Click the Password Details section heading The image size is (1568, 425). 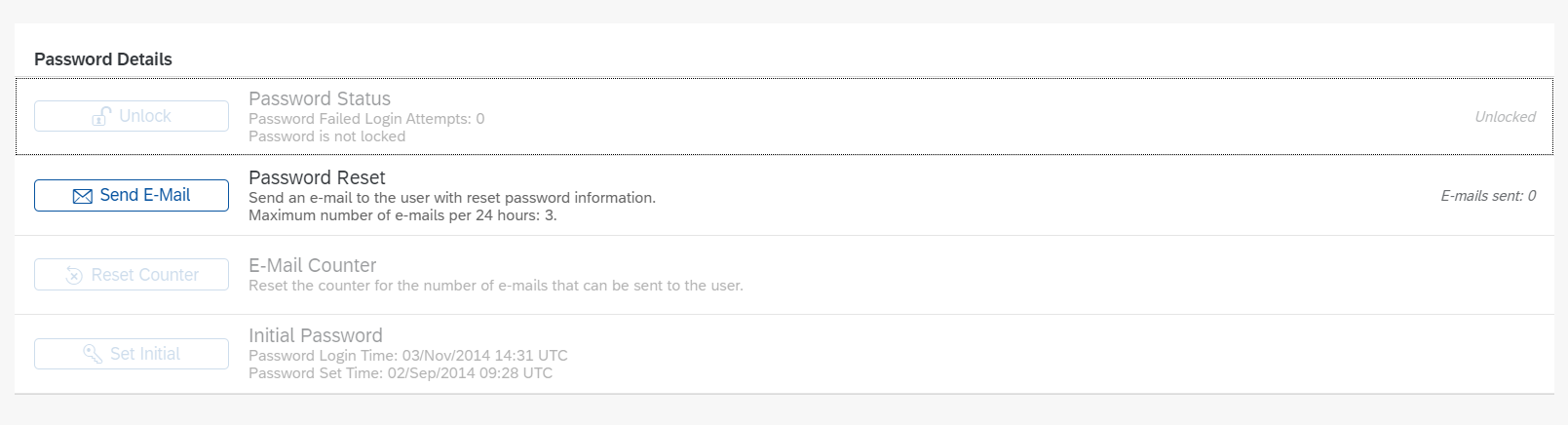103,59
